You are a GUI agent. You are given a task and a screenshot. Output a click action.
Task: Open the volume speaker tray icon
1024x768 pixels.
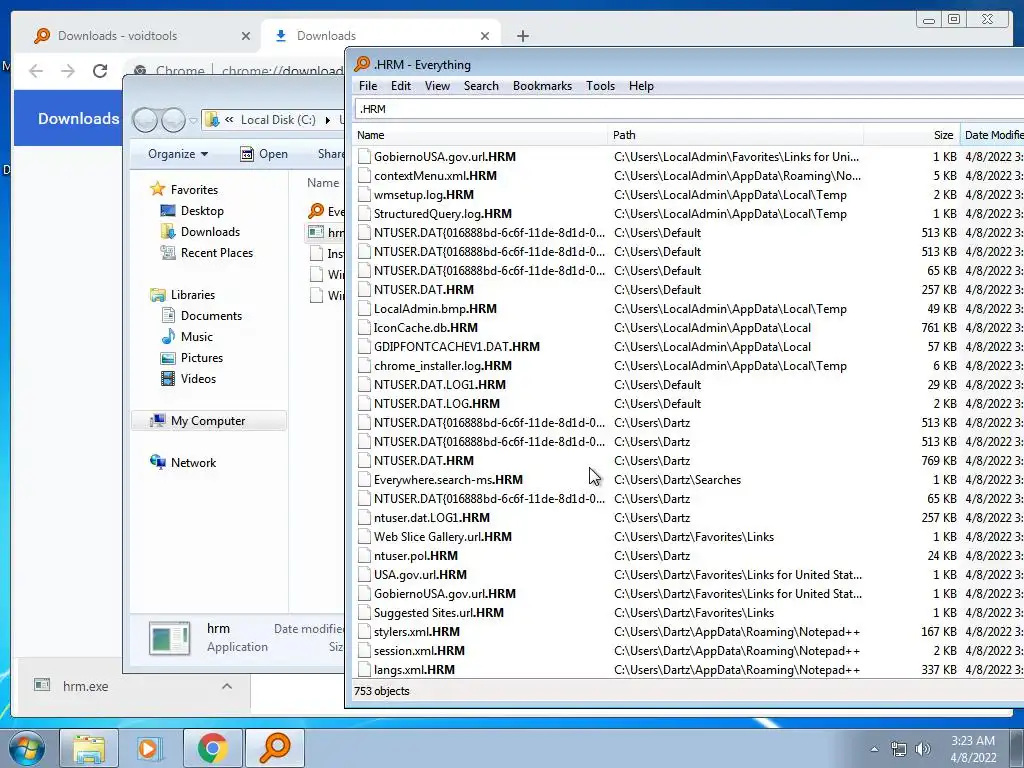(x=923, y=749)
